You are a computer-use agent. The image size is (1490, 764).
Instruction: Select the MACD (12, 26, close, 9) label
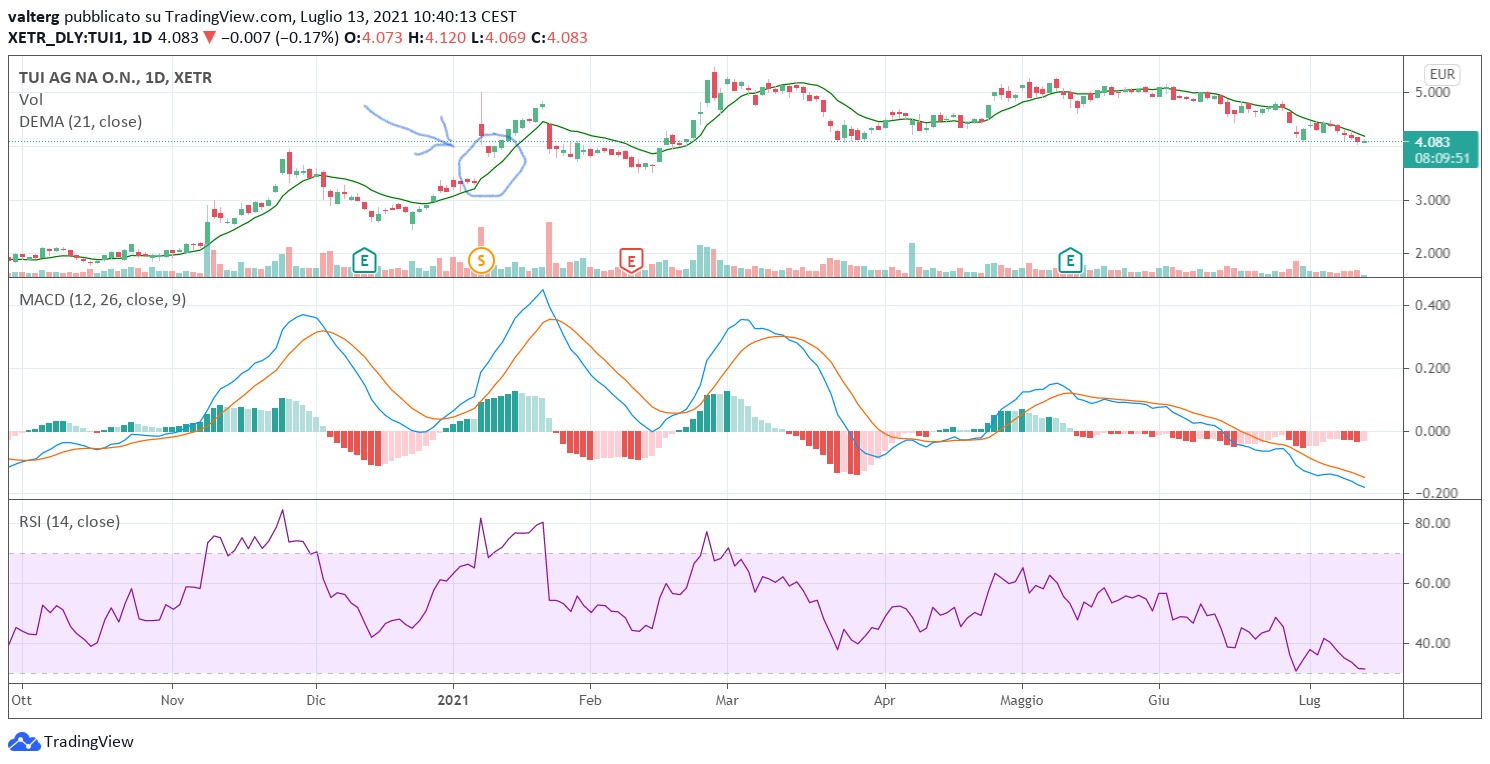[102, 299]
